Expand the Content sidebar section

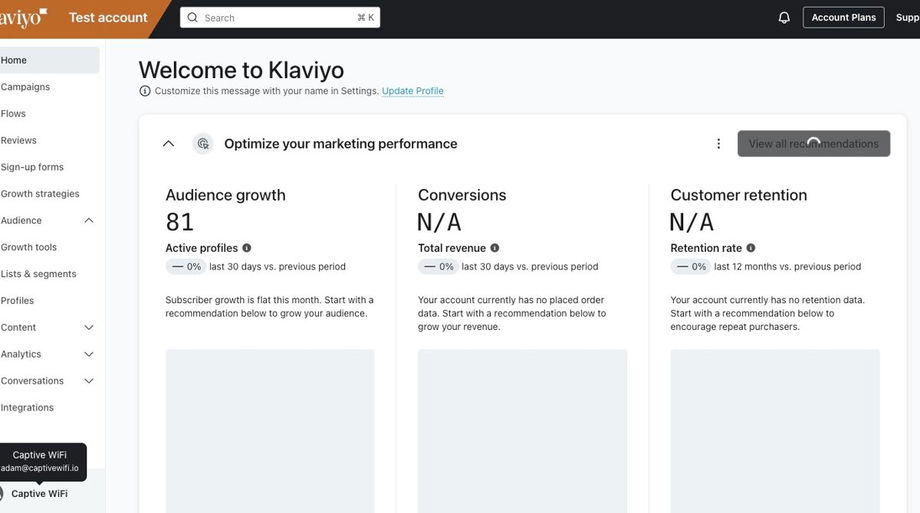[89, 328]
